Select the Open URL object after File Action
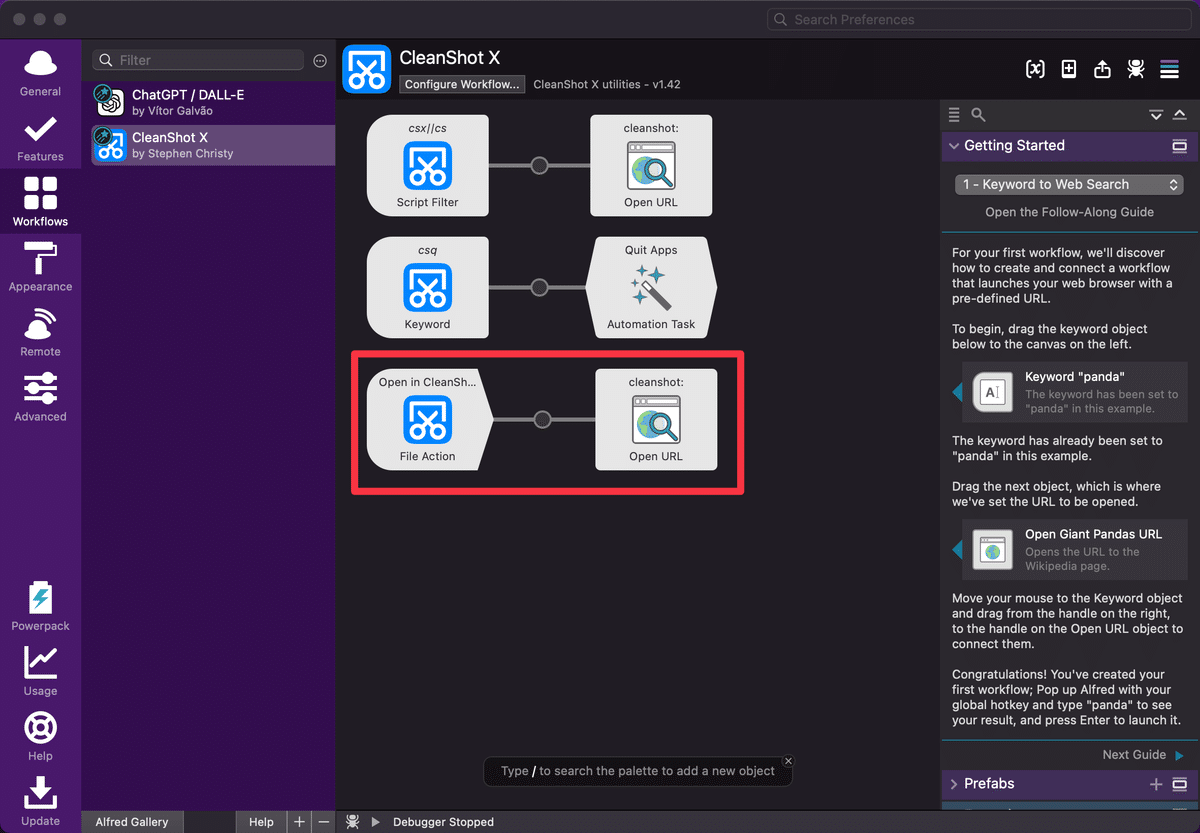Screen dimensions: 1200x833 (x=656, y=419)
